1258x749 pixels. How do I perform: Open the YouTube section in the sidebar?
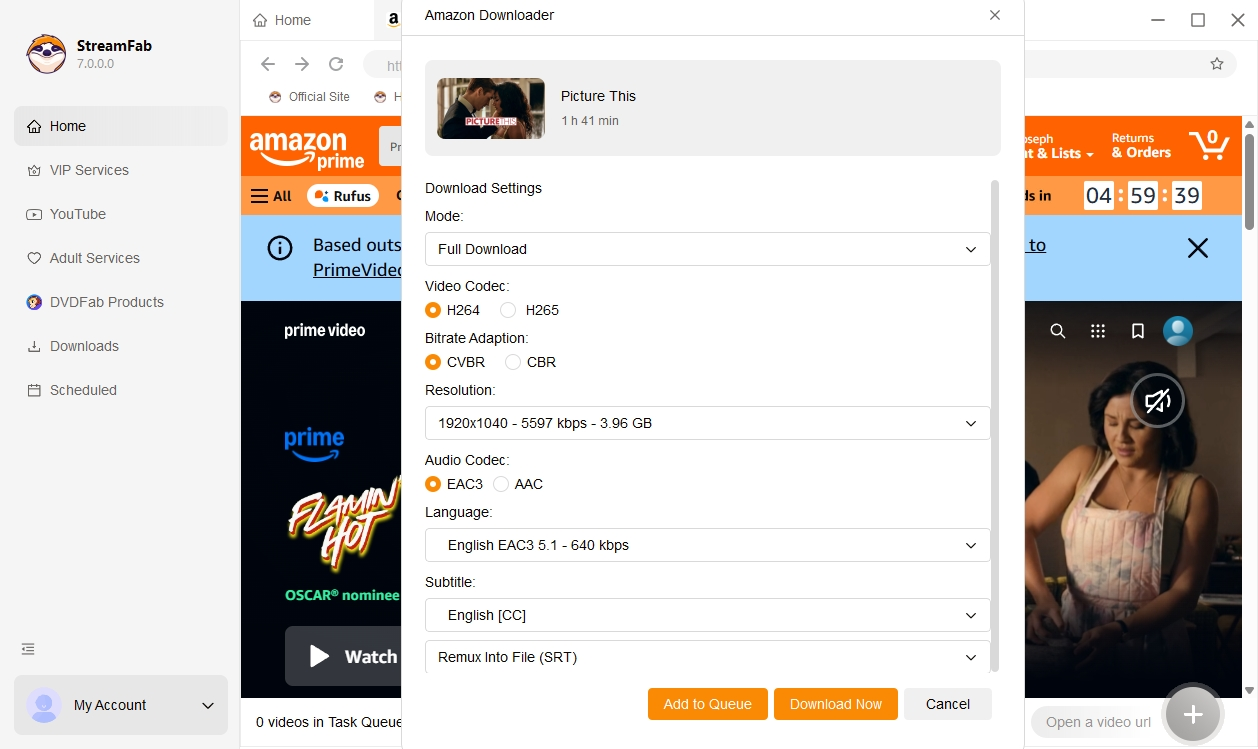[x=77, y=214]
